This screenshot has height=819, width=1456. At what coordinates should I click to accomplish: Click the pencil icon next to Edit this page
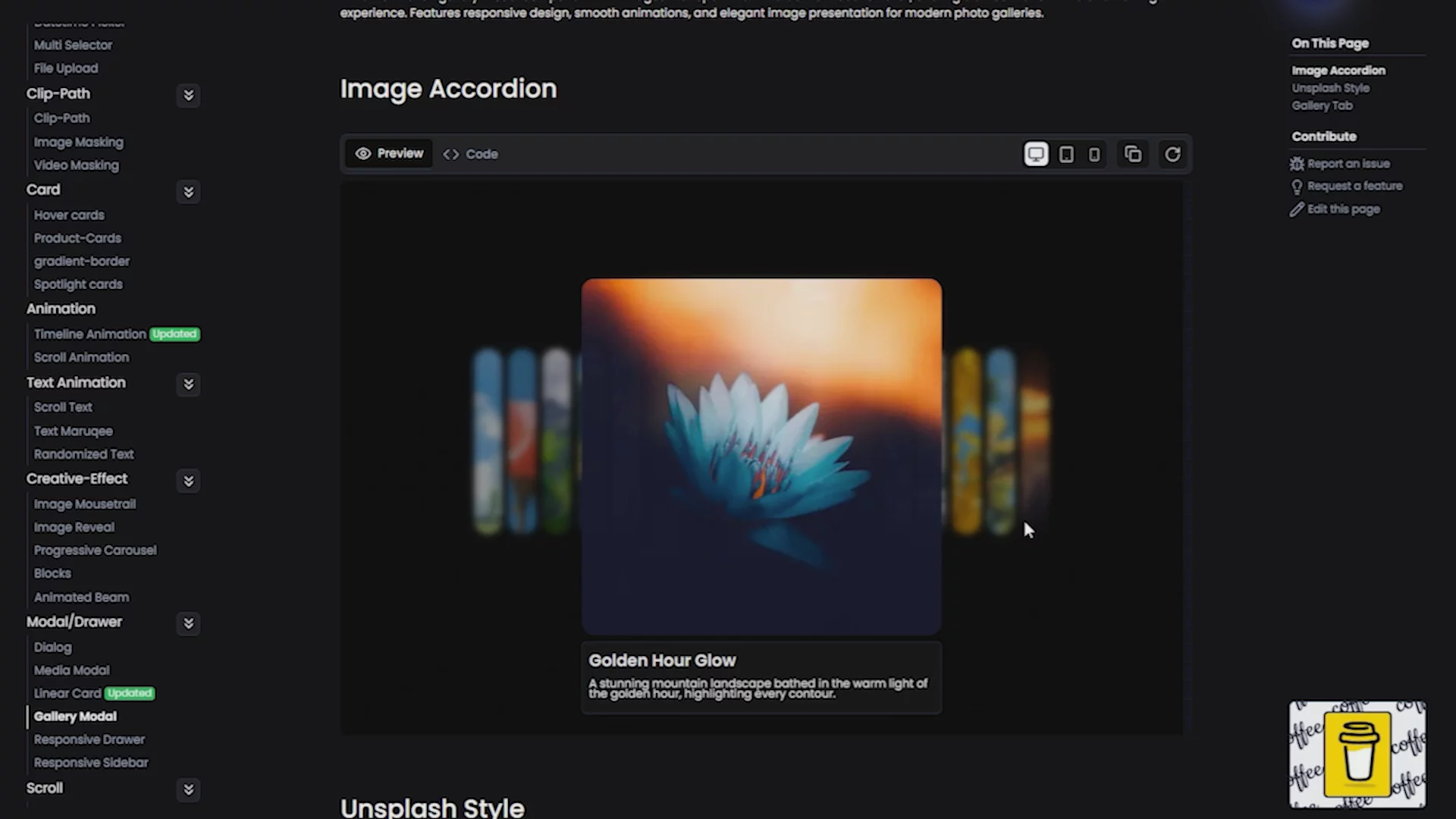[1297, 209]
